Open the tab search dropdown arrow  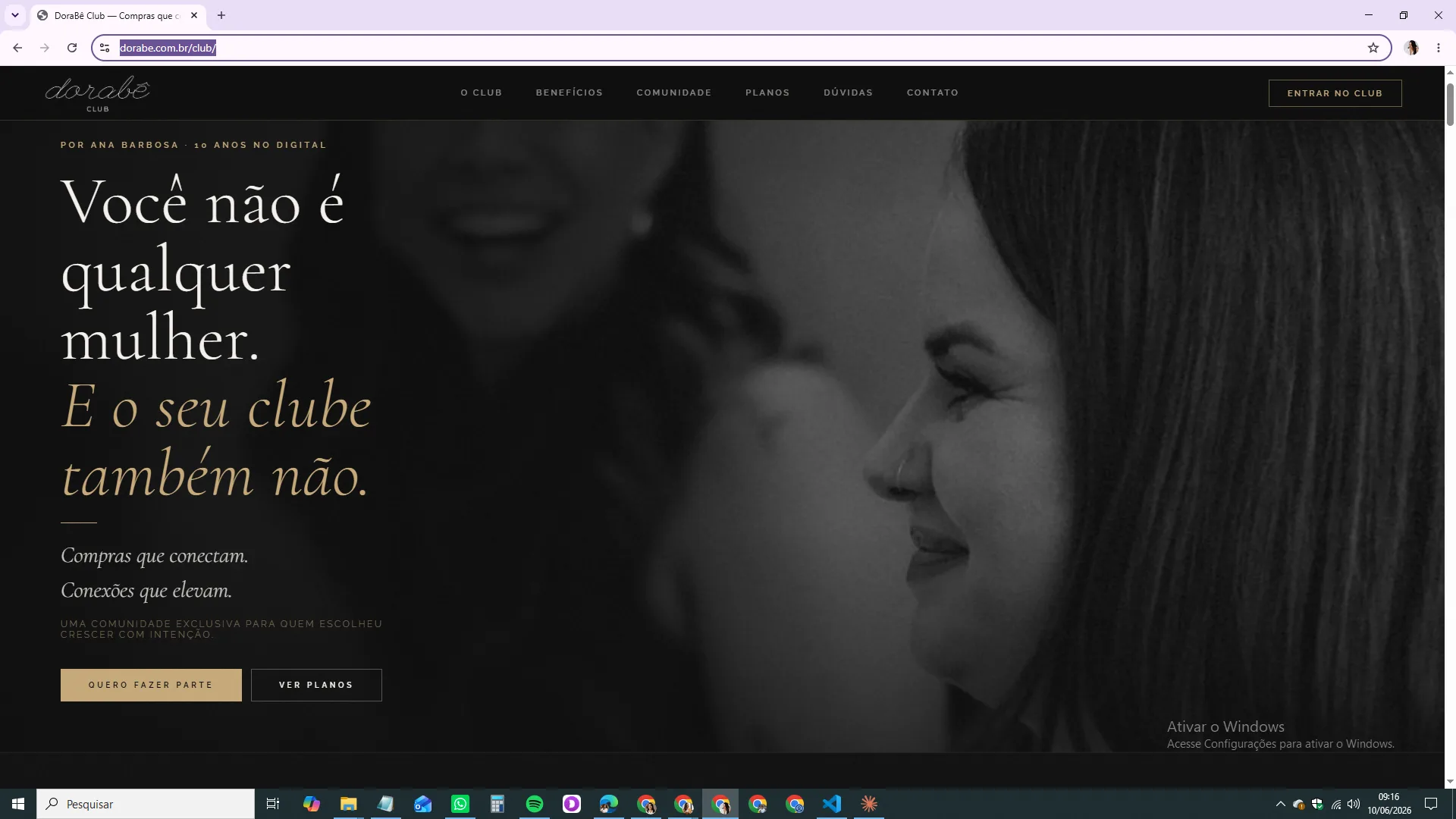(x=14, y=15)
